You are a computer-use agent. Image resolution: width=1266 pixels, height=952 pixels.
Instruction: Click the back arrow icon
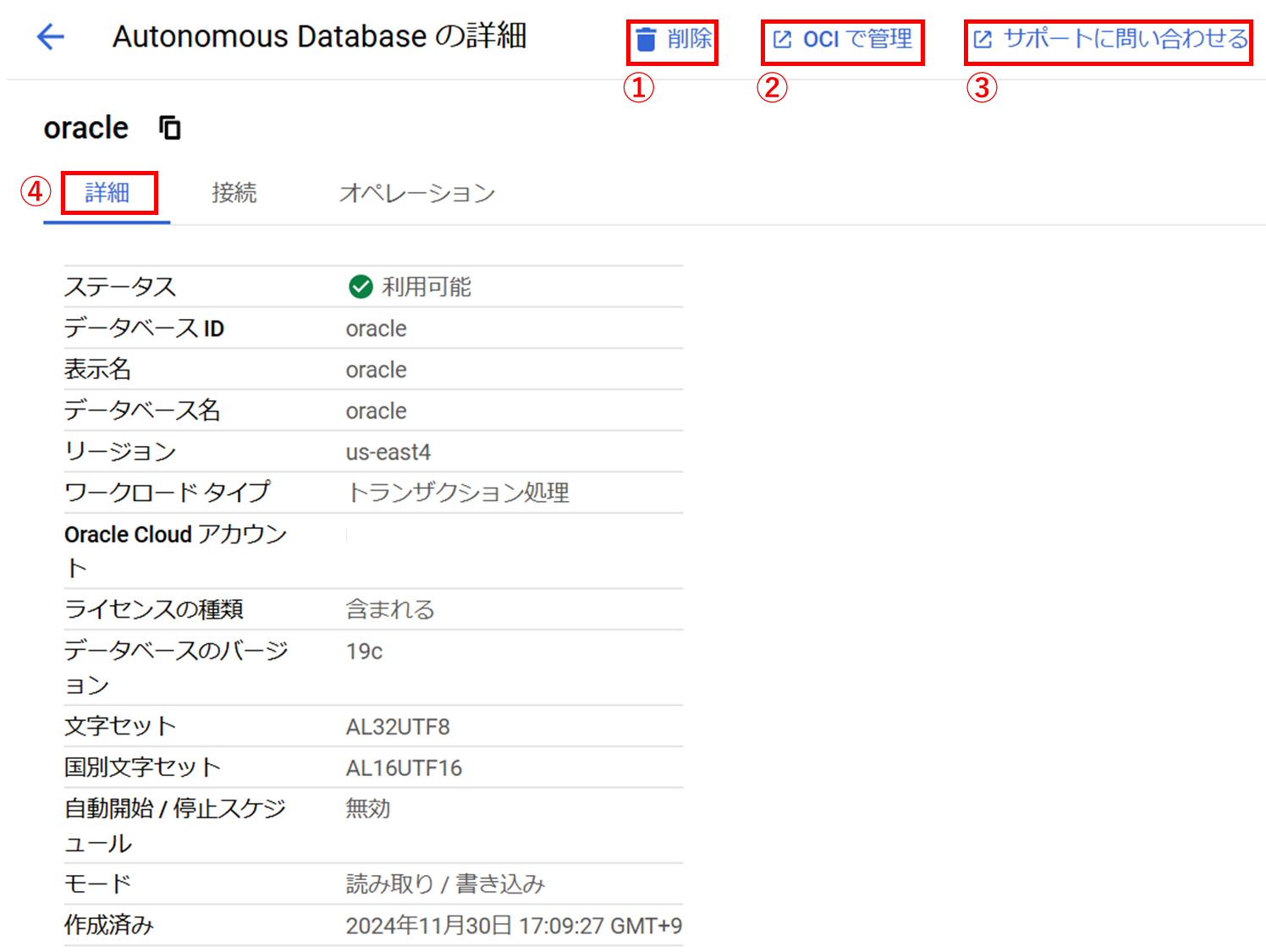[x=51, y=36]
